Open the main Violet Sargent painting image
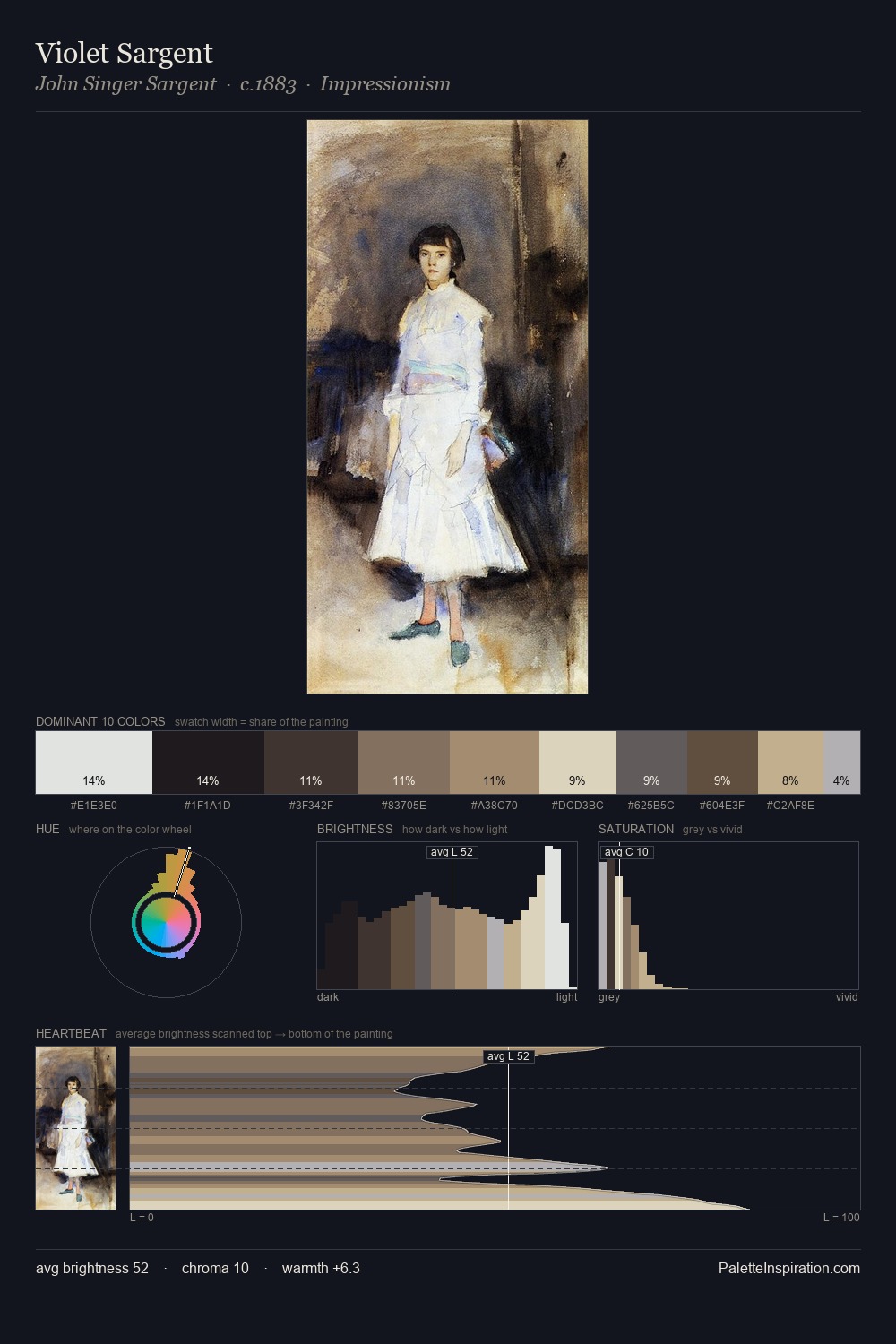896x1344 pixels. tap(447, 407)
